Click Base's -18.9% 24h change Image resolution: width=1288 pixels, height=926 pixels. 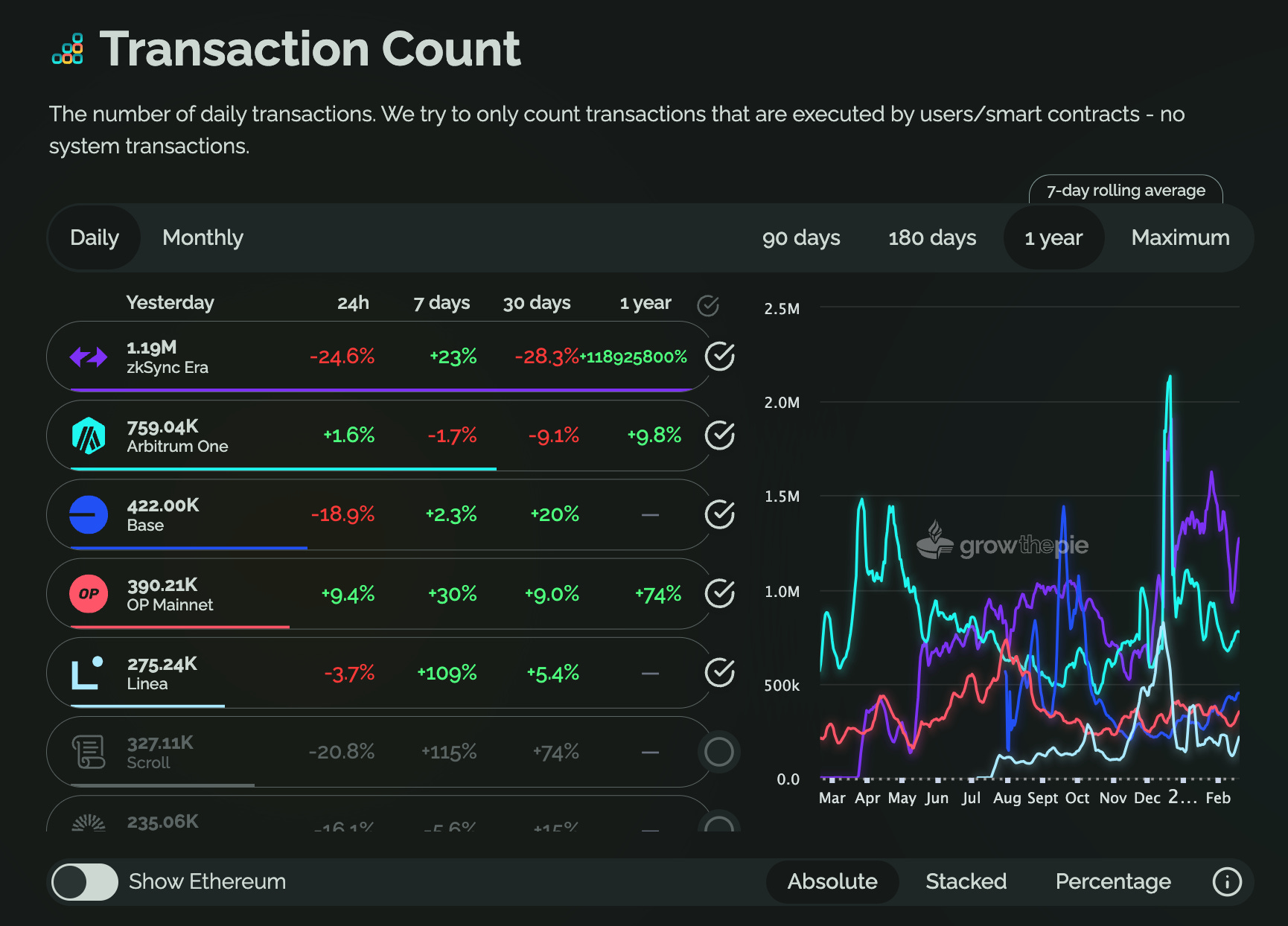tap(342, 514)
